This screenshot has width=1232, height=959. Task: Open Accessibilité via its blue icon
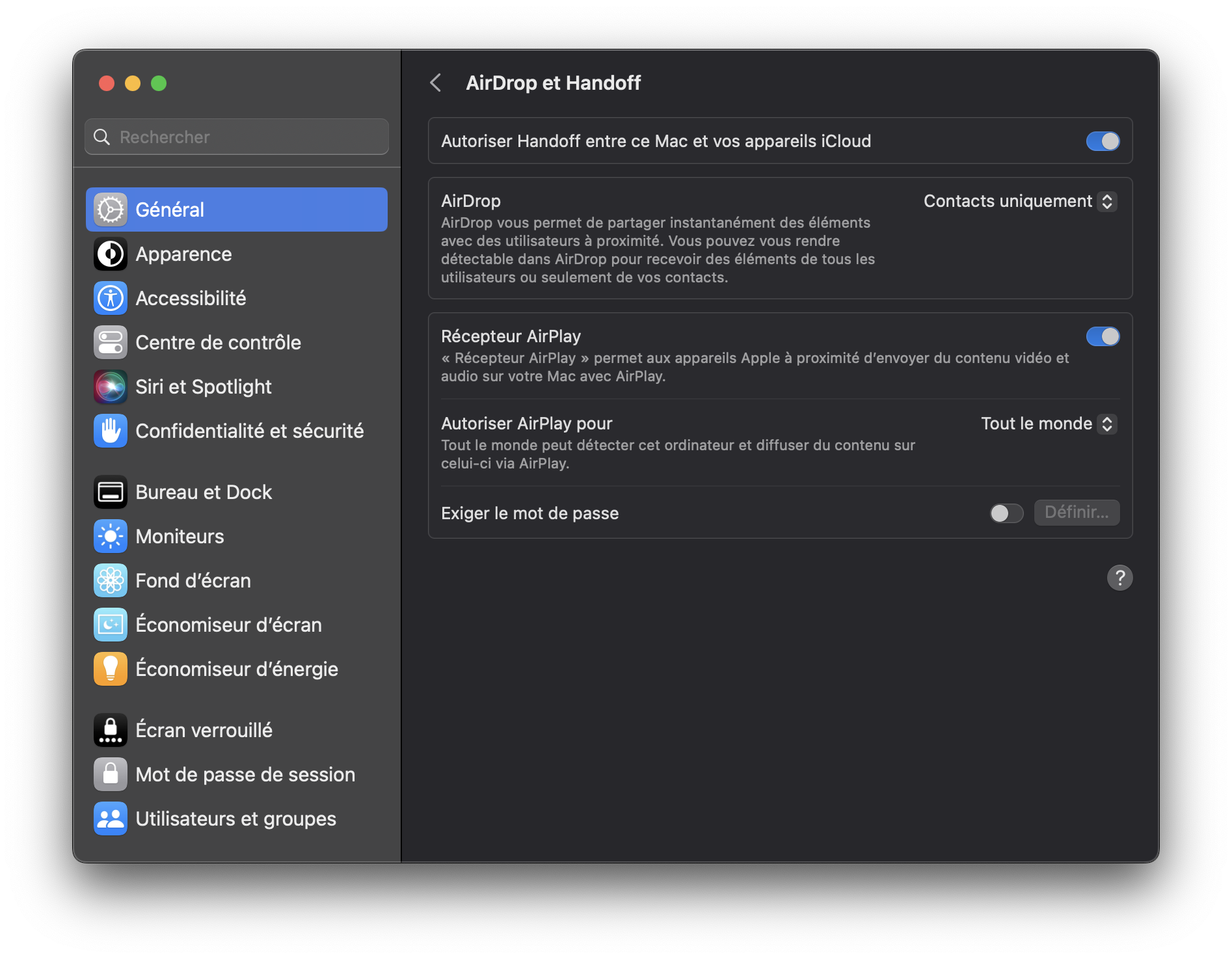click(x=111, y=298)
